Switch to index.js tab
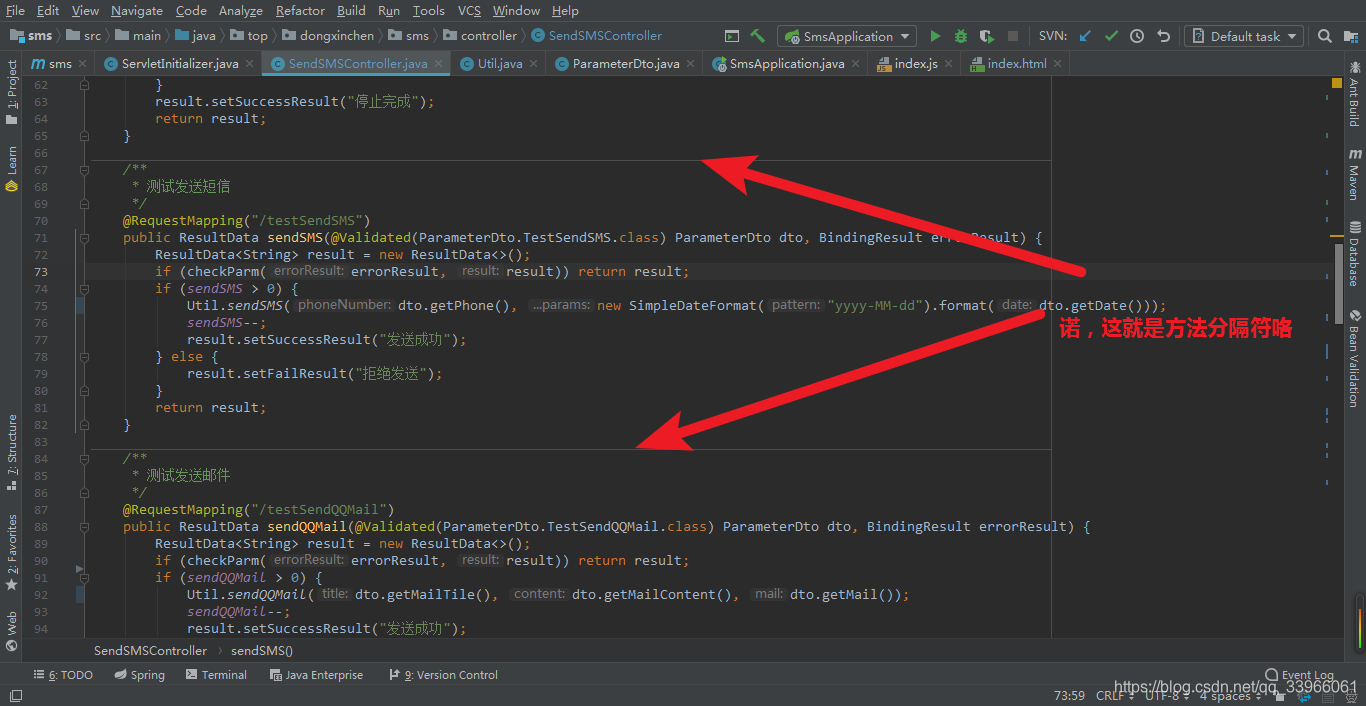The width and height of the screenshot is (1366, 706). click(915, 63)
